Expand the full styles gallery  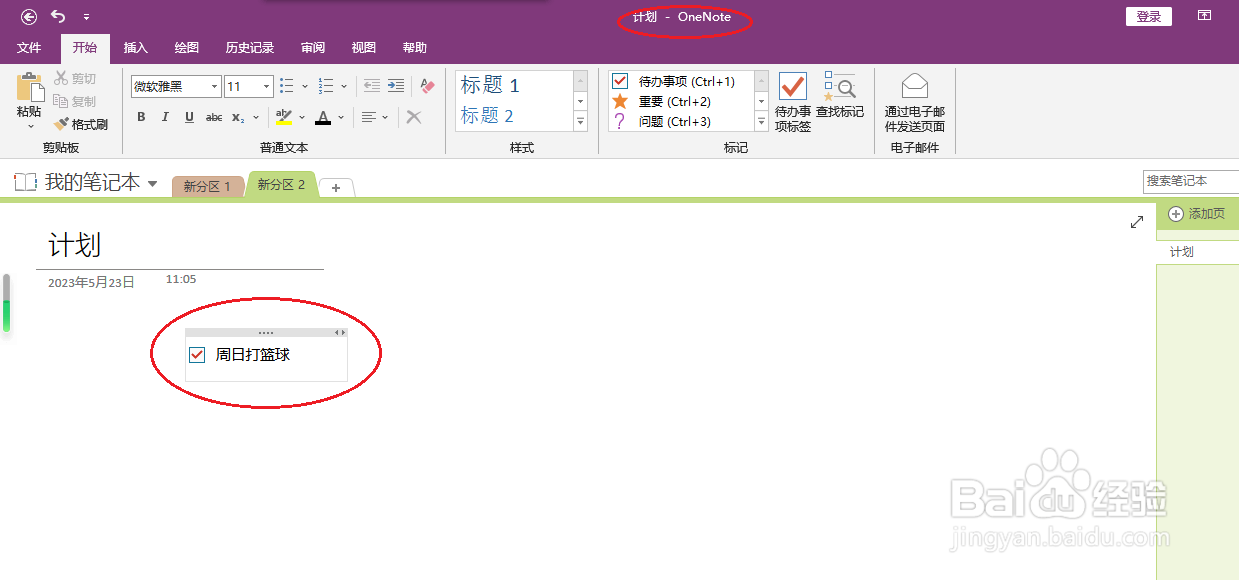click(x=580, y=122)
